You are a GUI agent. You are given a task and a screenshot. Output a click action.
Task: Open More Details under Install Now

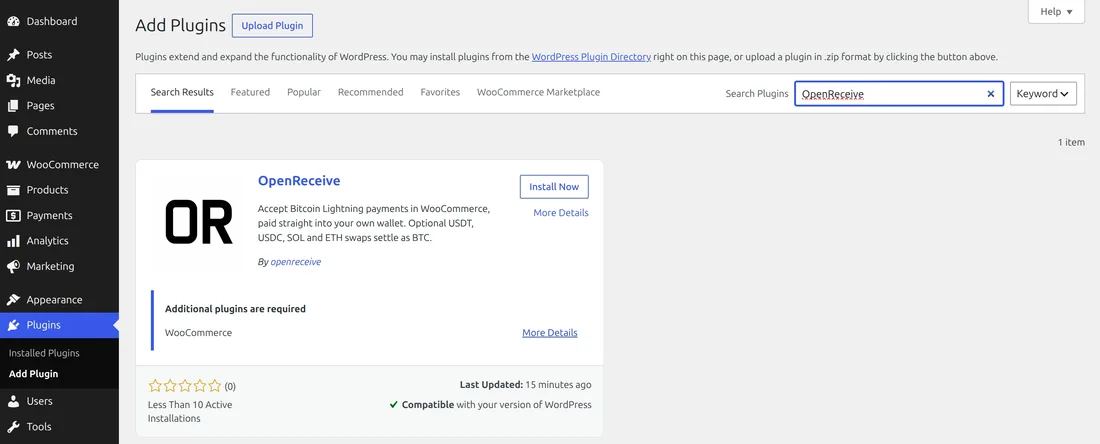(x=561, y=213)
